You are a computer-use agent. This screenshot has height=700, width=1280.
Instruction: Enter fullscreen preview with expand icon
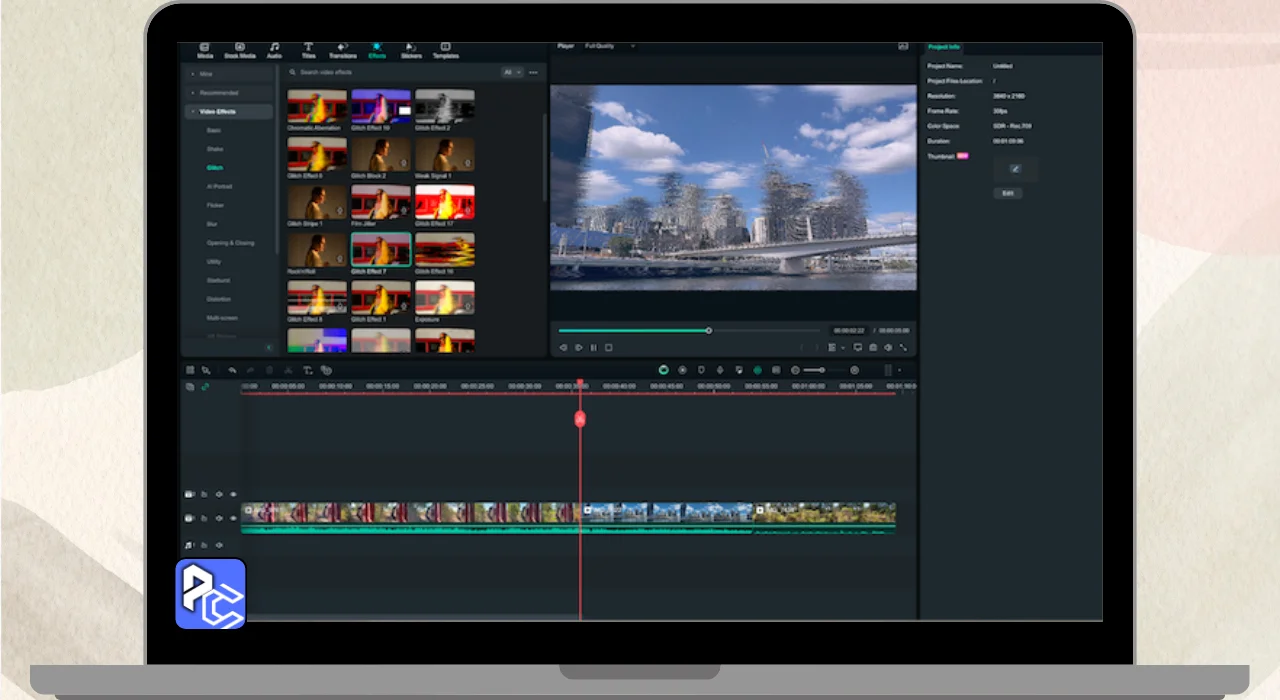tap(903, 348)
